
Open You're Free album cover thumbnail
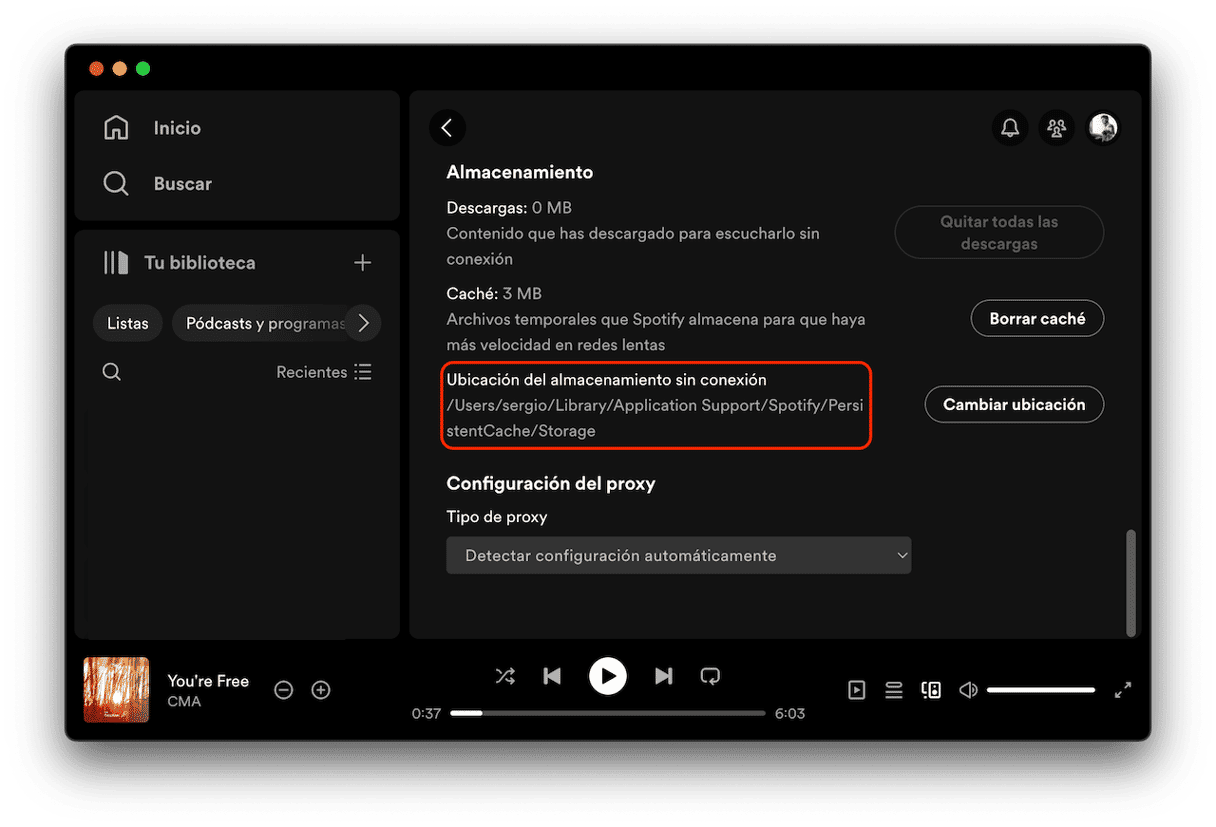116,689
